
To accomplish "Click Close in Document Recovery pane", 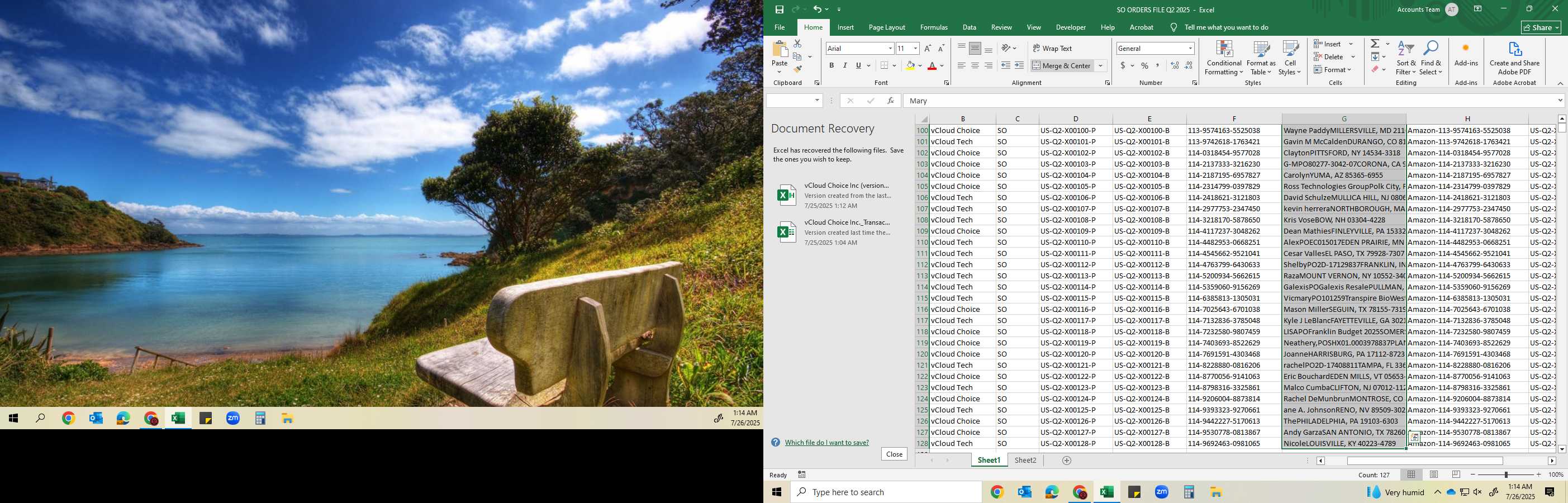I will point(894,454).
